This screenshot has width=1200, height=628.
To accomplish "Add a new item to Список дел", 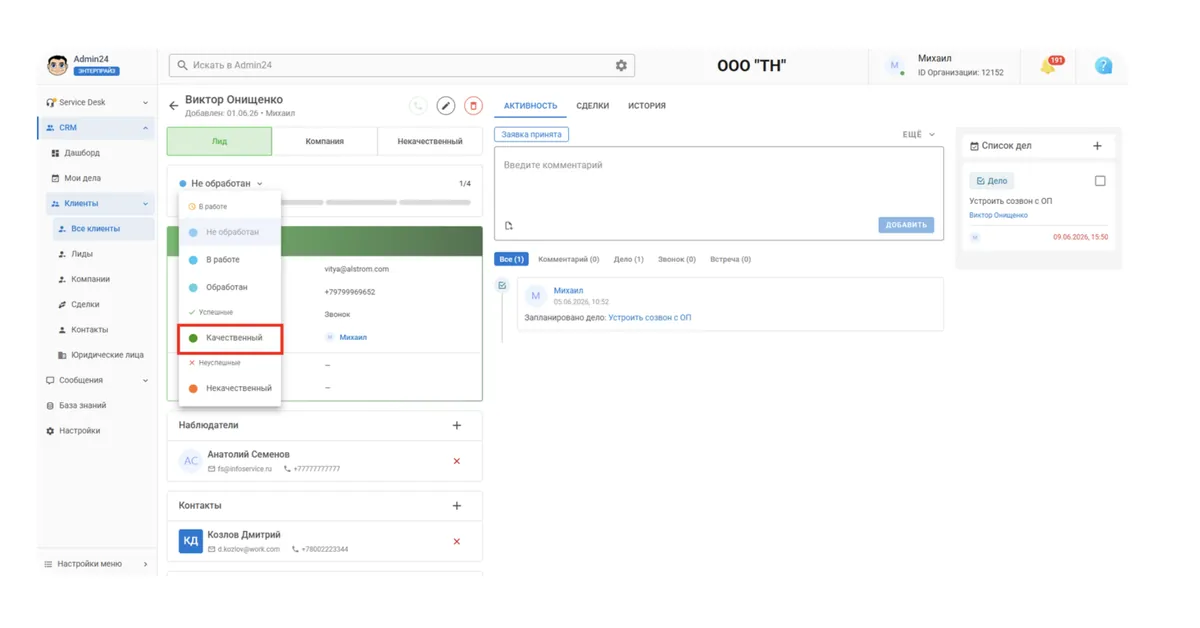I will pos(1097,146).
